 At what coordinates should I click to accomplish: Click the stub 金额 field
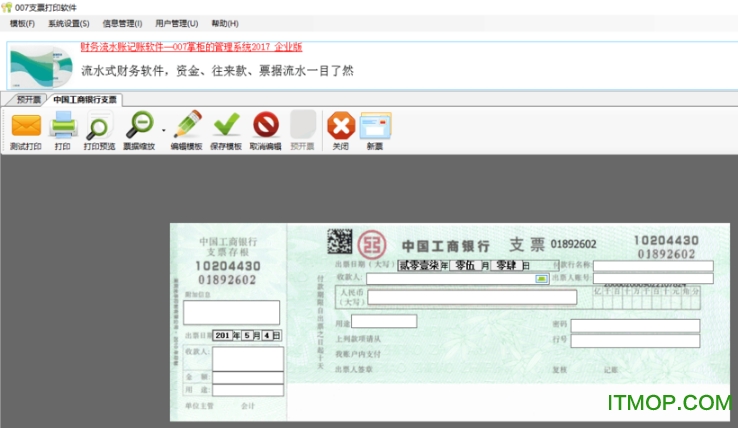[x=248, y=378]
